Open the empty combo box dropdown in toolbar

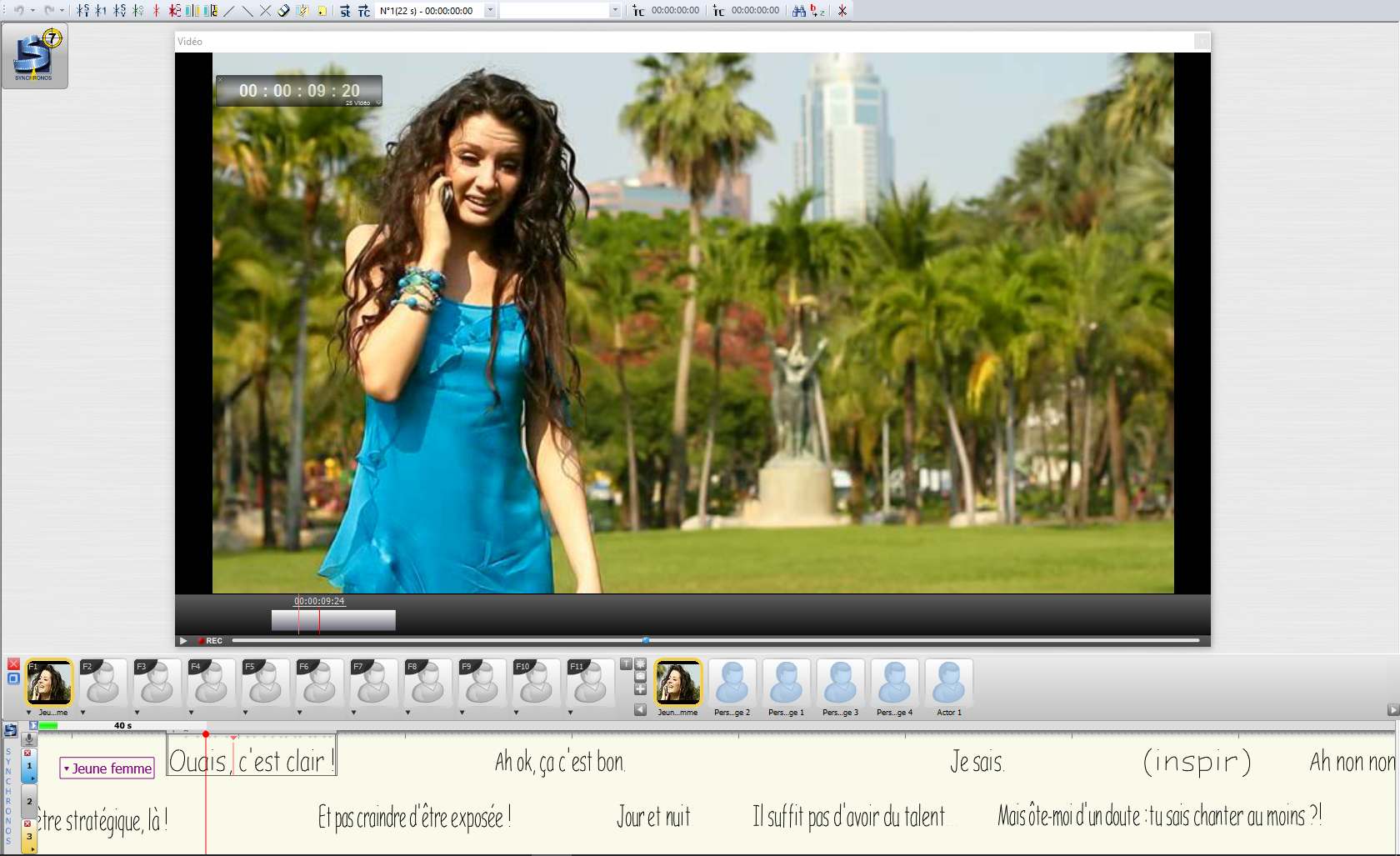615,11
